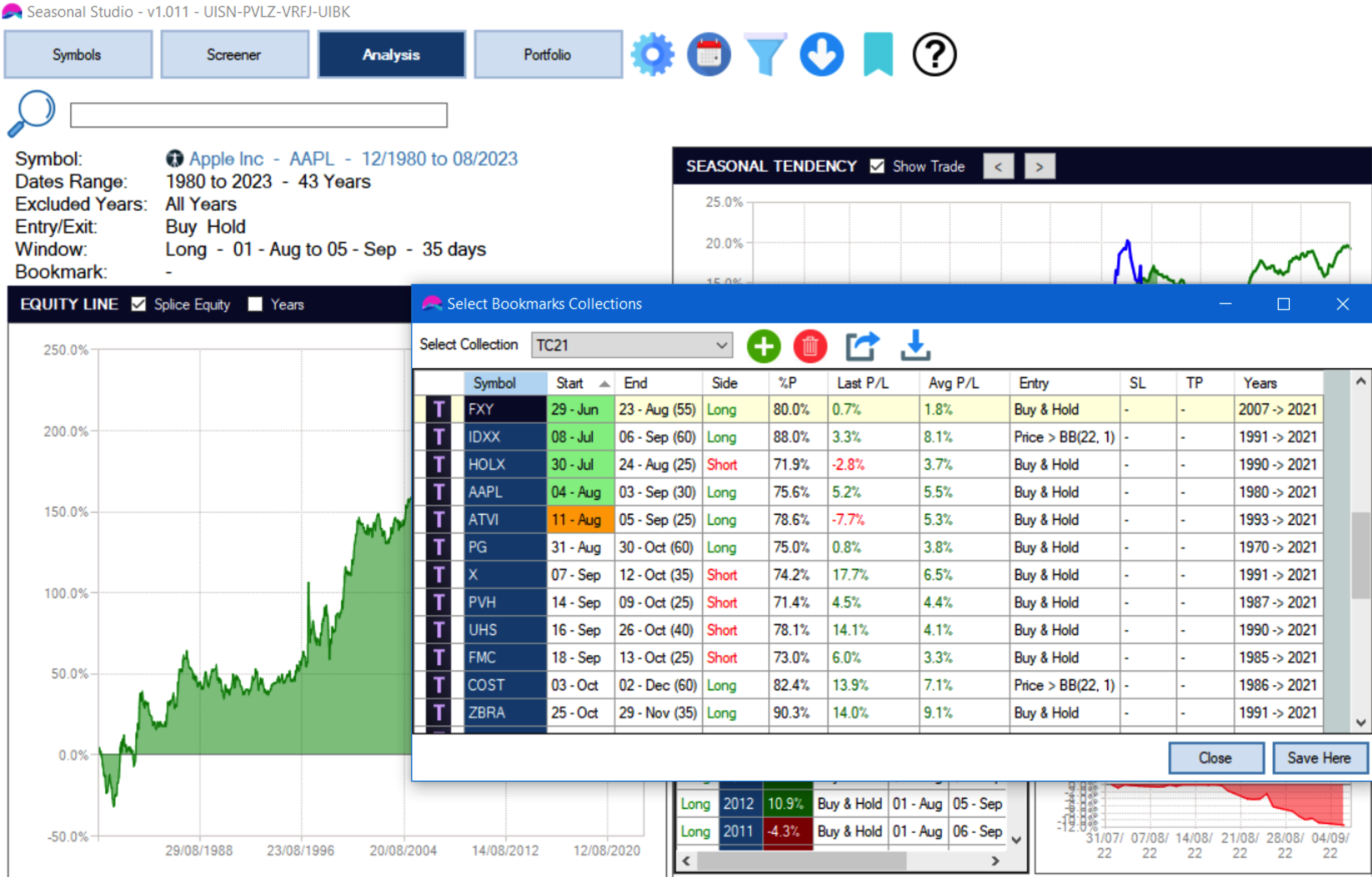This screenshot has height=877, width=1372.
Task: Click the T icon in the UHS row
Action: coord(438,630)
